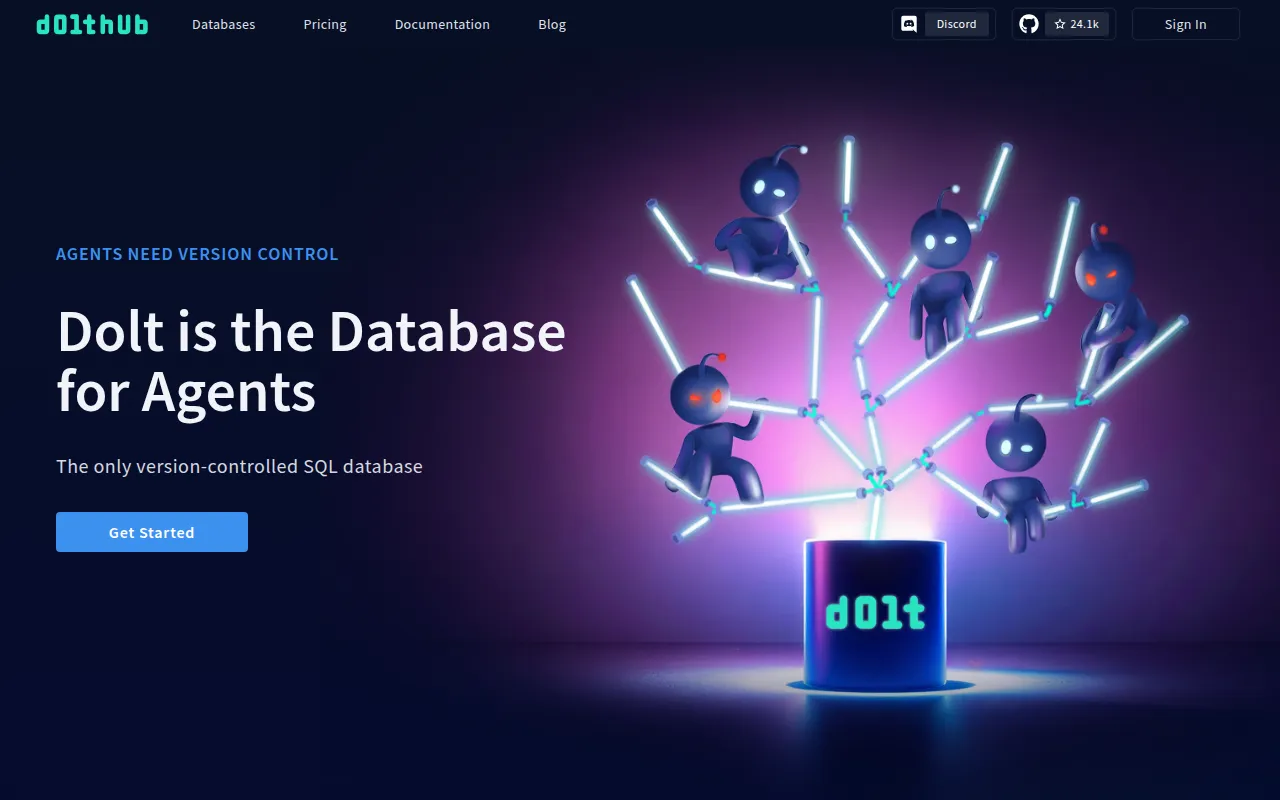The height and width of the screenshot is (800, 1280).
Task: Click the DoltHub logo
Action: pyautogui.click(x=92, y=24)
